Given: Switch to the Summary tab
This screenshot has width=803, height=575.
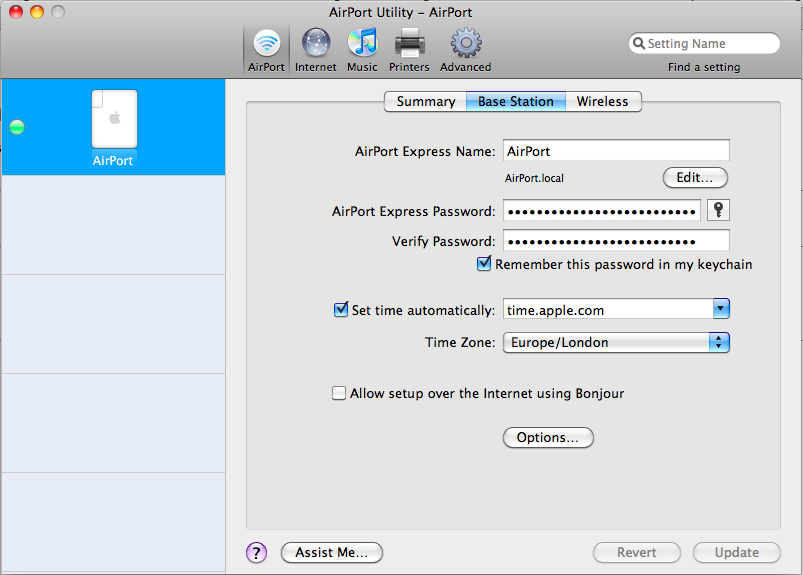Looking at the screenshot, I should pyautogui.click(x=426, y=101).
